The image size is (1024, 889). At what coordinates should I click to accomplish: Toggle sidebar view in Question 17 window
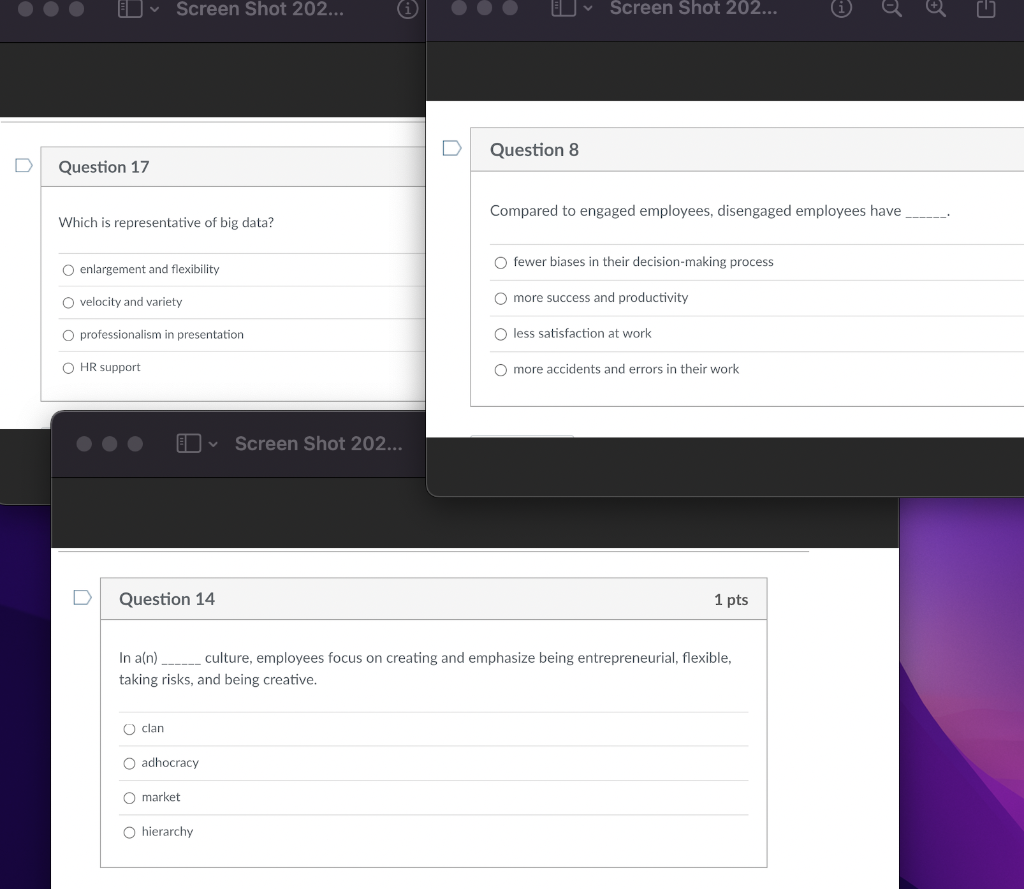(x=130, y=9)
